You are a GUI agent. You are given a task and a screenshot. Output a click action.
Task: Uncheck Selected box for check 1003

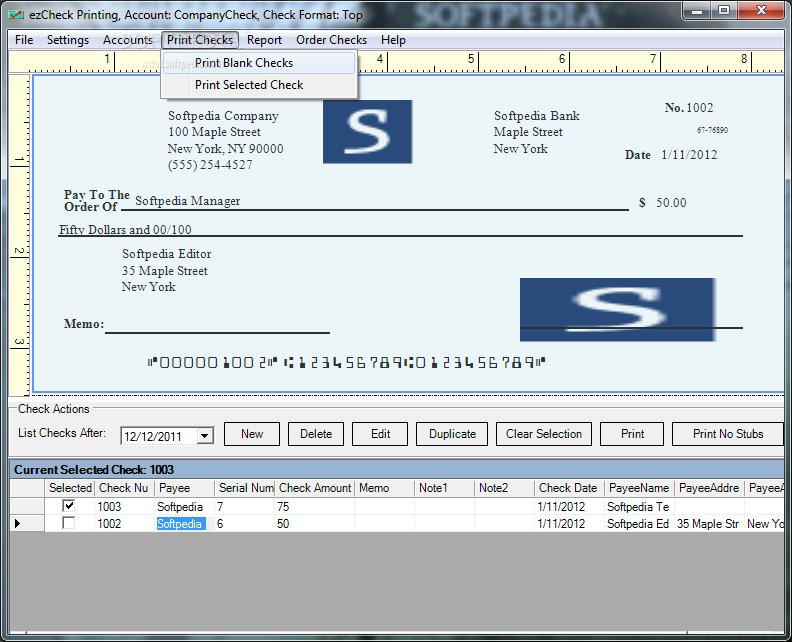click(69, 506)
